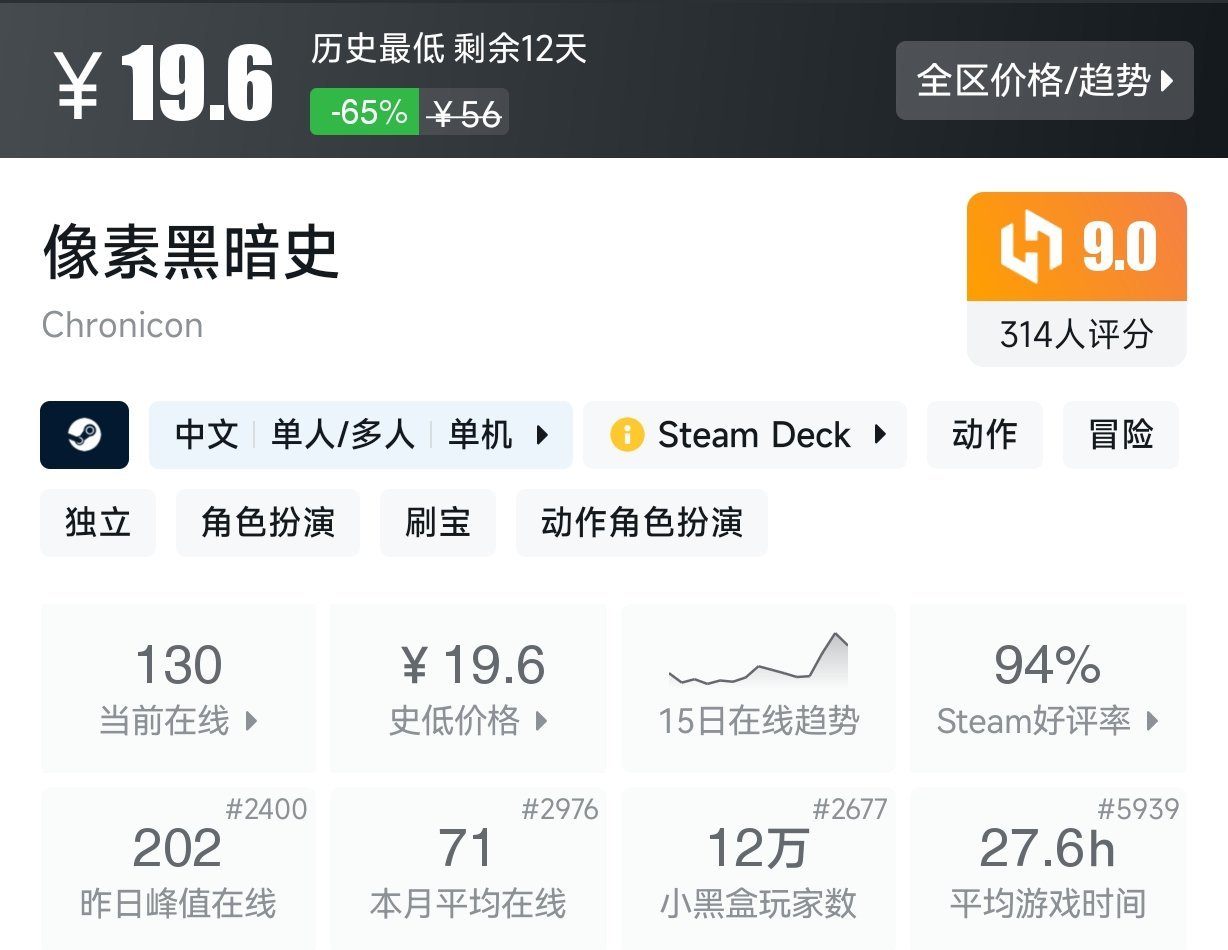View the 小黑盒玩家数 stat card

758,867
